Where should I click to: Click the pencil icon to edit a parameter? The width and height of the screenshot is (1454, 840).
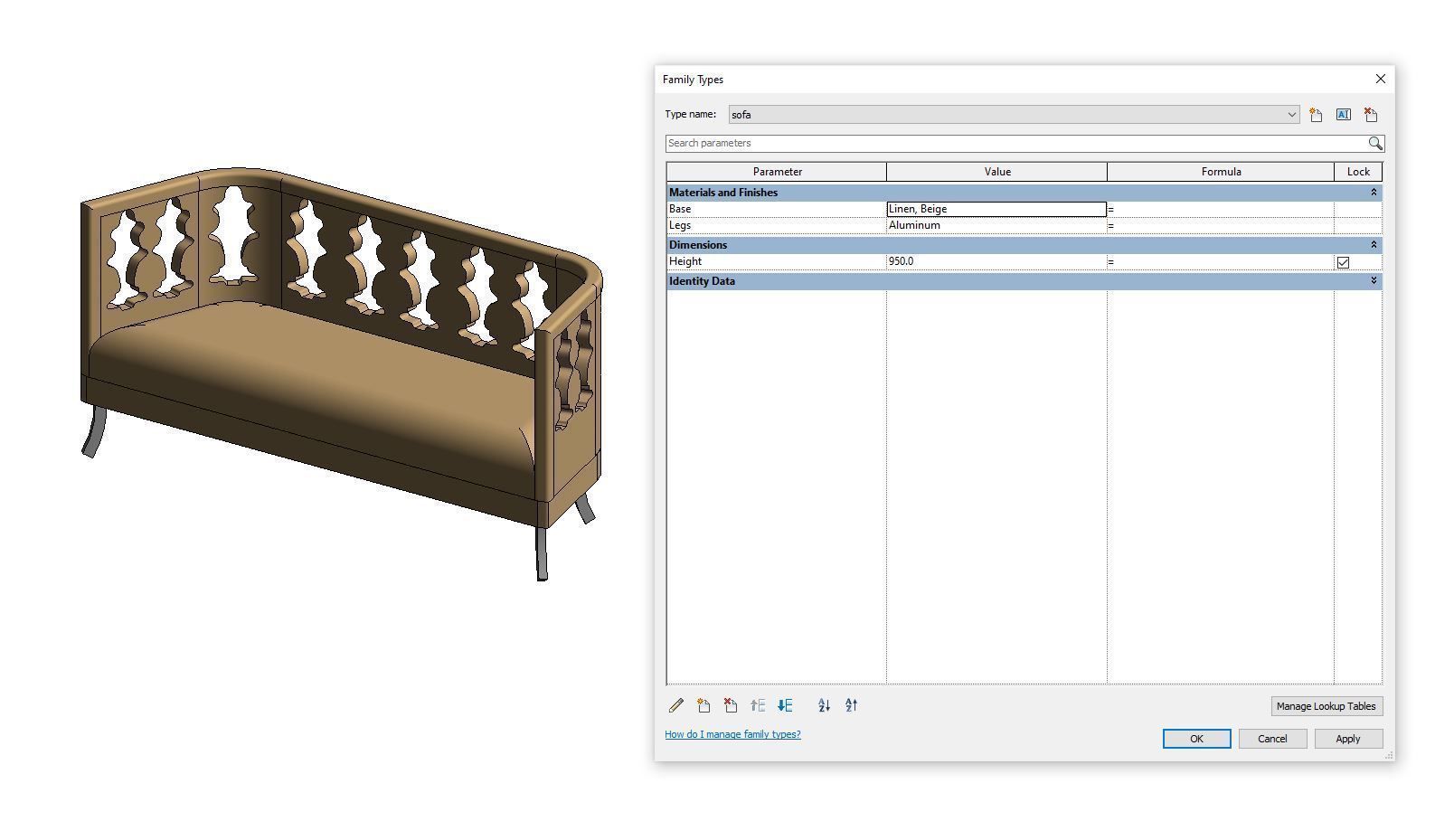click(x=675, y=705)
